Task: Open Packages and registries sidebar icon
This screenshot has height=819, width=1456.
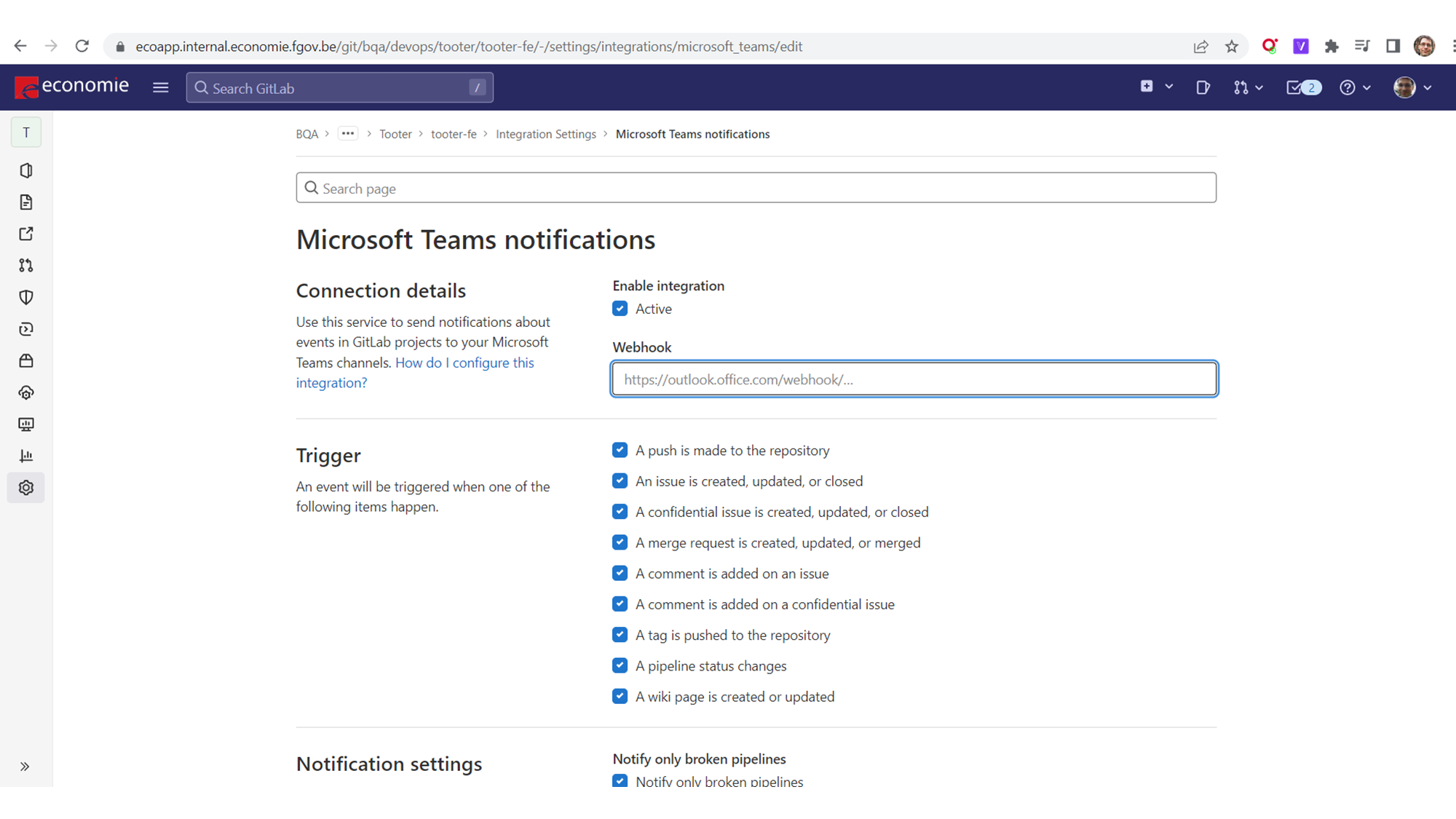Action: click(26, 361)
